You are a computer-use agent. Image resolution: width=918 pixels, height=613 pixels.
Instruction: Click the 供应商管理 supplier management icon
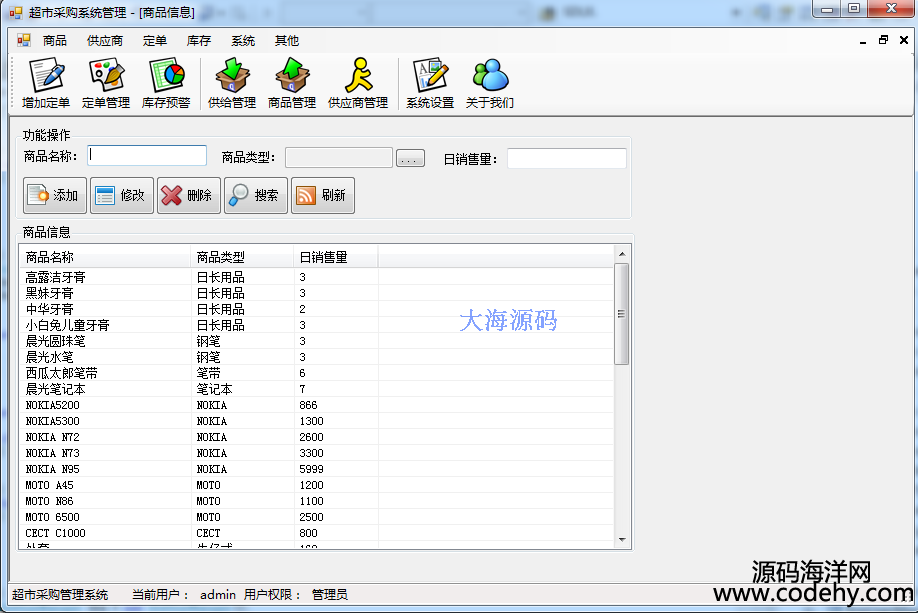(358, 83)
